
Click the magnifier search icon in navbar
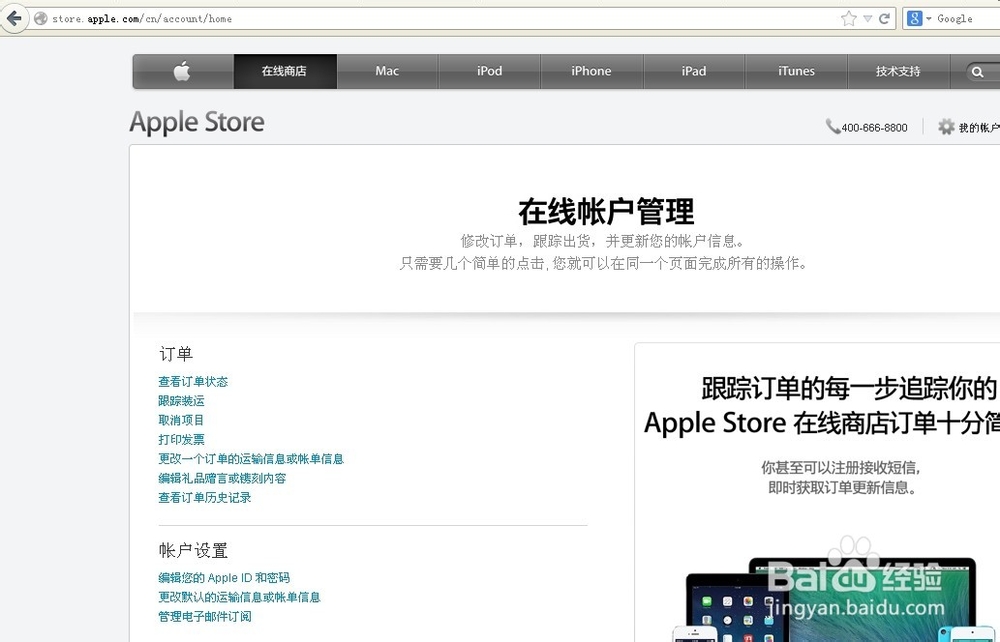click(x=977, y=72)
